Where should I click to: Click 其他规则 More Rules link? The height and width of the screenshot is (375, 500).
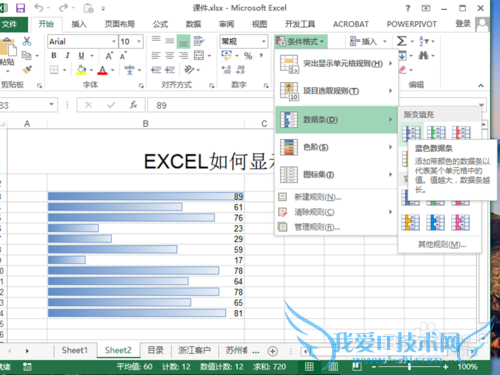pos(442,245)
